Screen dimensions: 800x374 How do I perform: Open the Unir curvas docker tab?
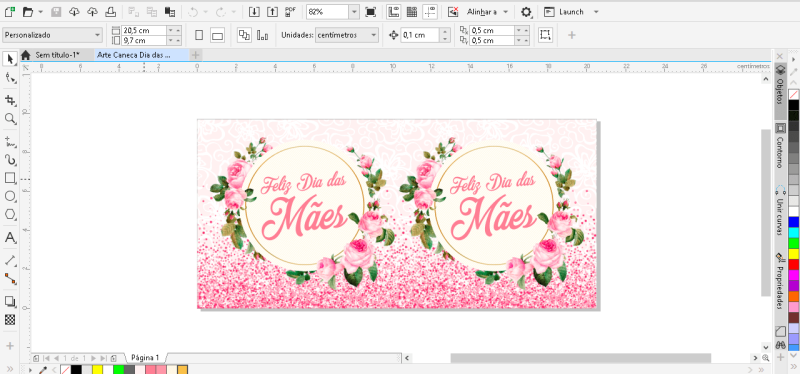[x=780, y=210]
